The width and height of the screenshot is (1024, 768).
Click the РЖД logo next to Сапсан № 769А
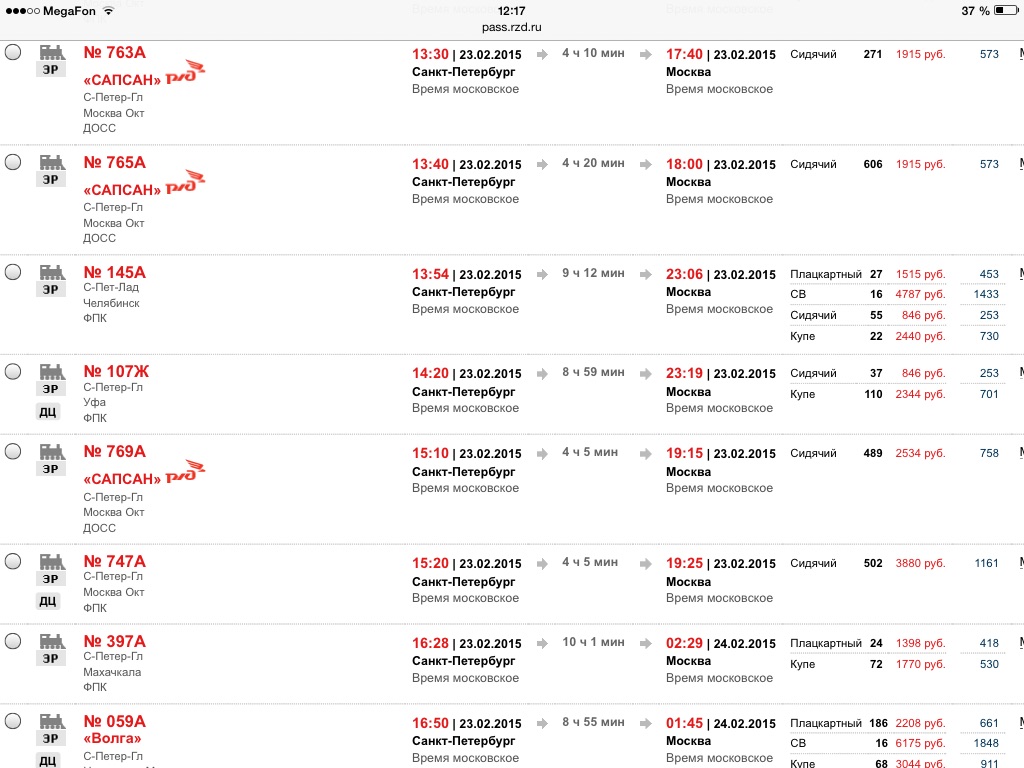point(185,471)
